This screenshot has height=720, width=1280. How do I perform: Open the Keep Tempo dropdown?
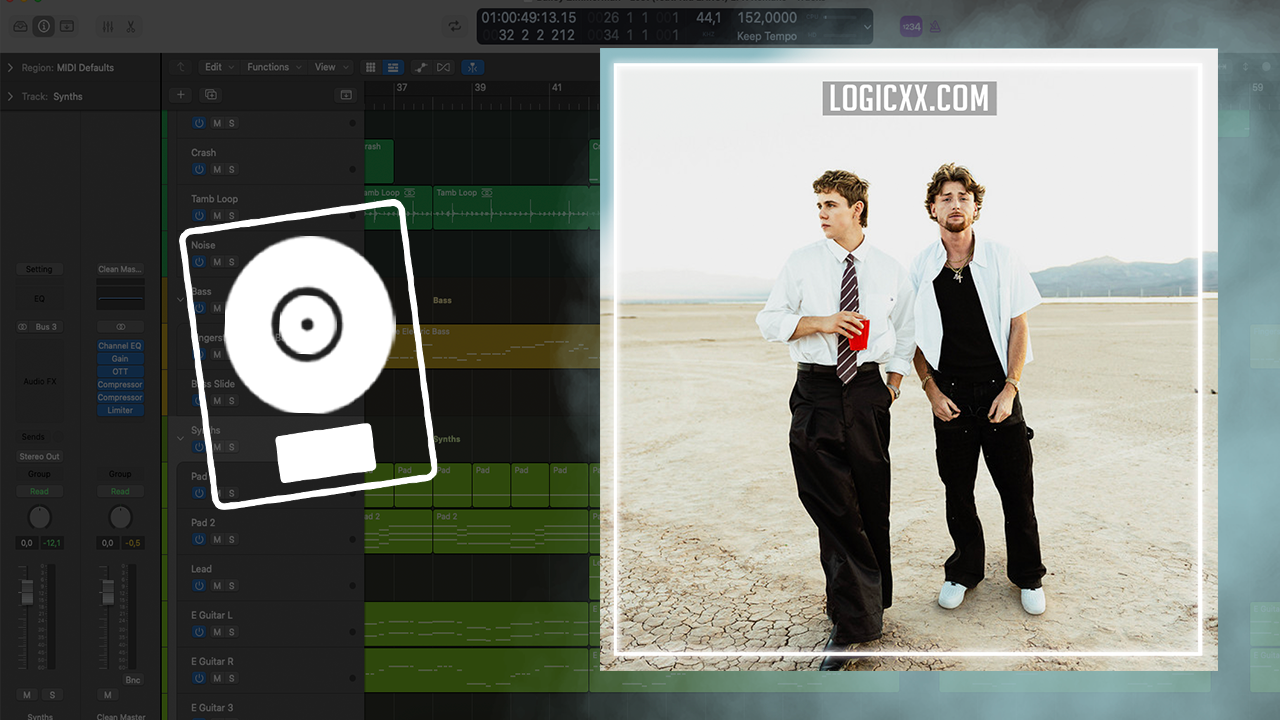(767, 36)
